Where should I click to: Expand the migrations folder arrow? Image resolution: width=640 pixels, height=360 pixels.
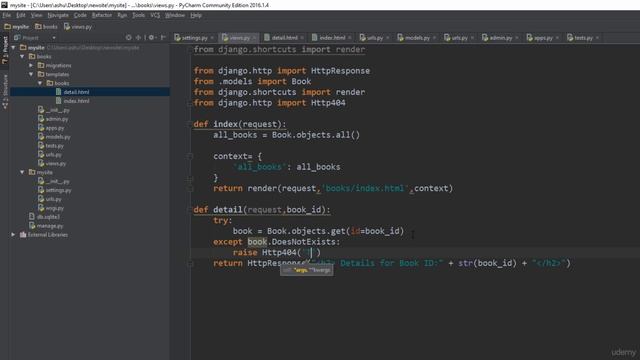31,65
